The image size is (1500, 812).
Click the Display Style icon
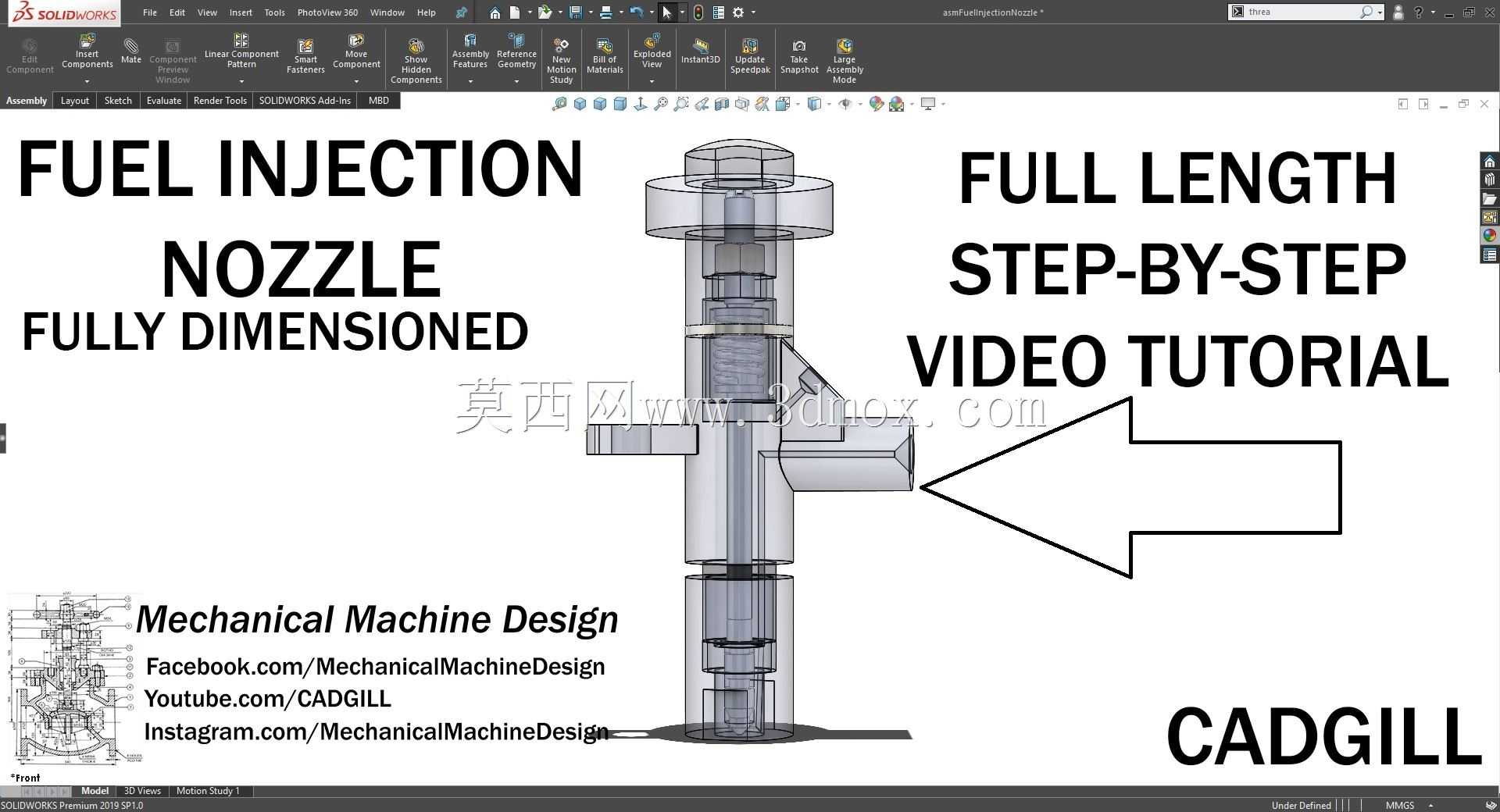[814, 104]
